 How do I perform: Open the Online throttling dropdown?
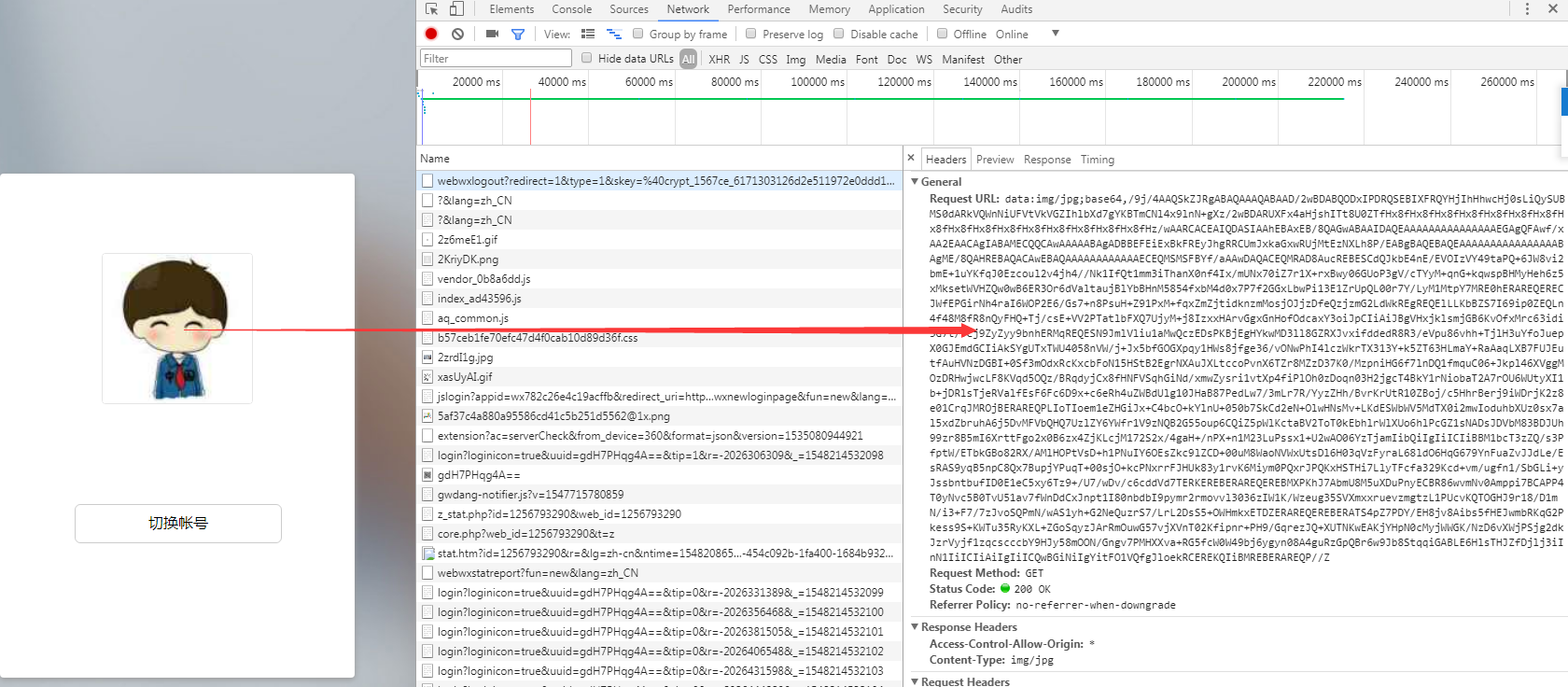click(x=1027, y=34)
